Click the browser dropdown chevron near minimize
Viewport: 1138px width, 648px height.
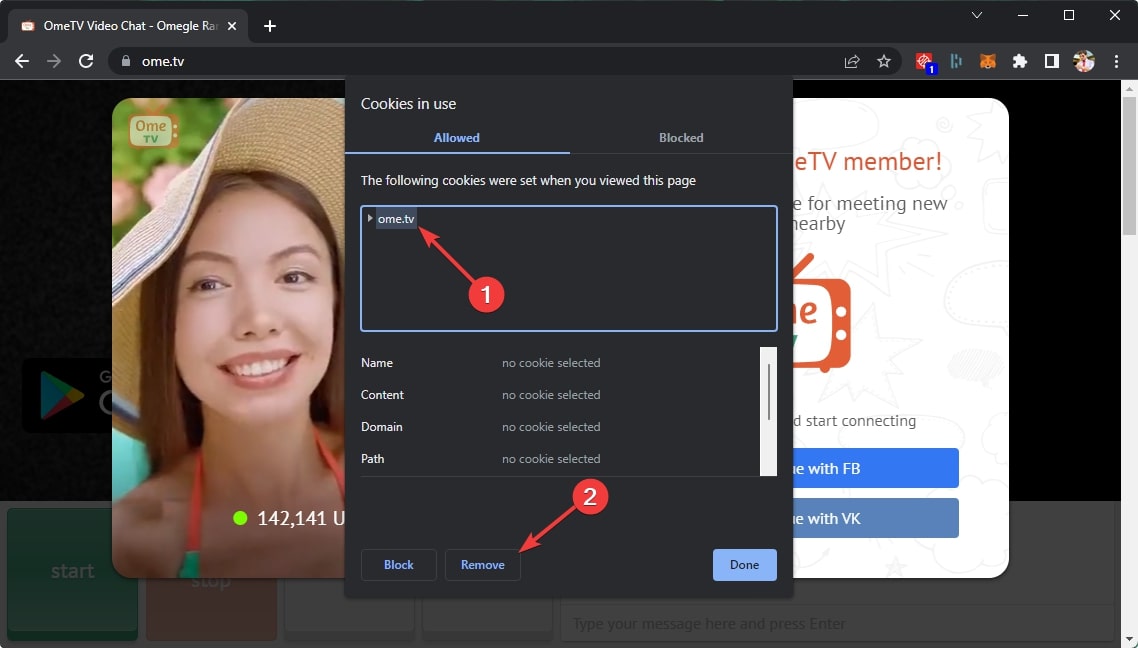point(976,16)
